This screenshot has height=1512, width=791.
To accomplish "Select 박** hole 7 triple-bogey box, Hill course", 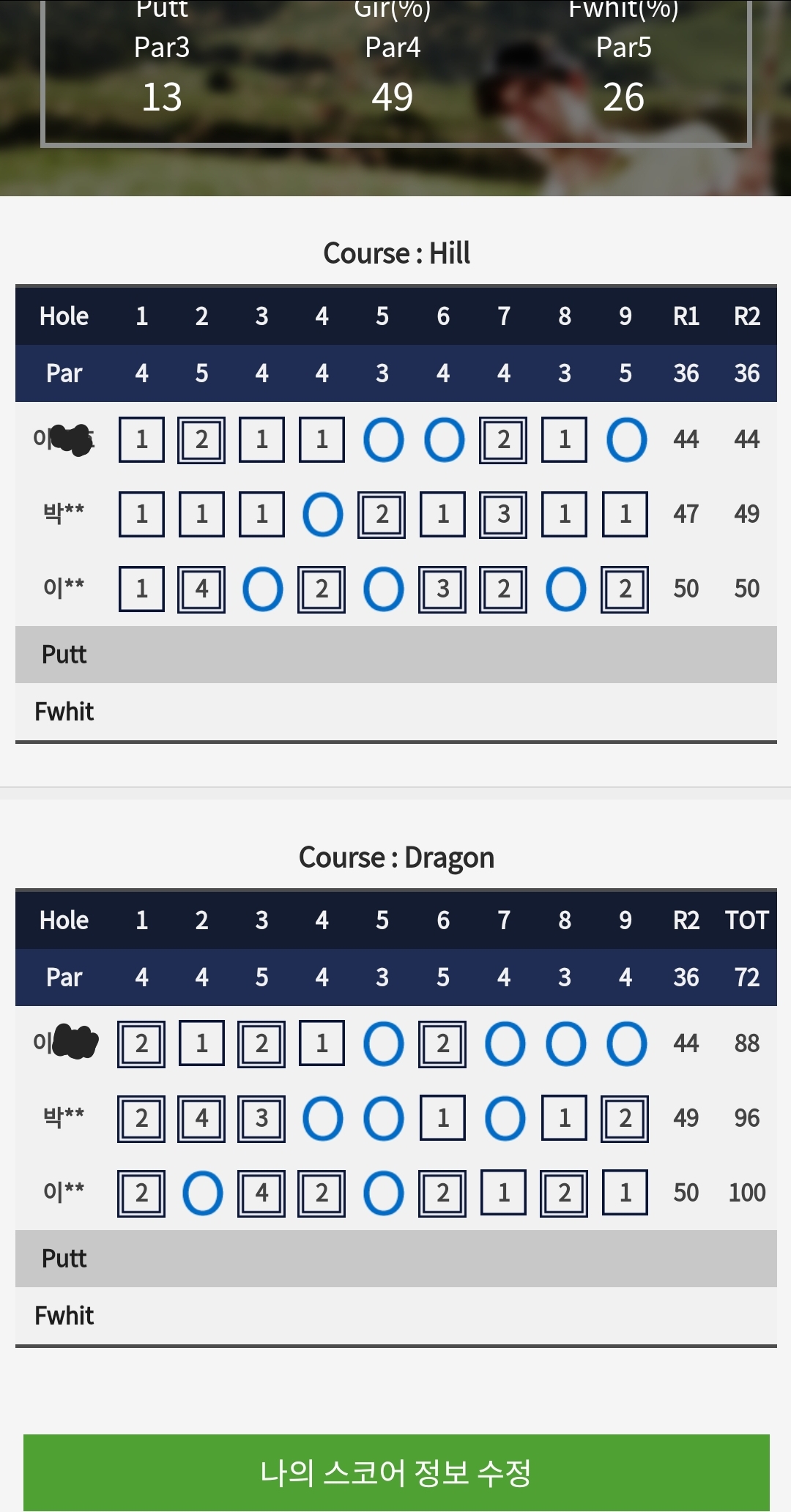I will [503, 515].
